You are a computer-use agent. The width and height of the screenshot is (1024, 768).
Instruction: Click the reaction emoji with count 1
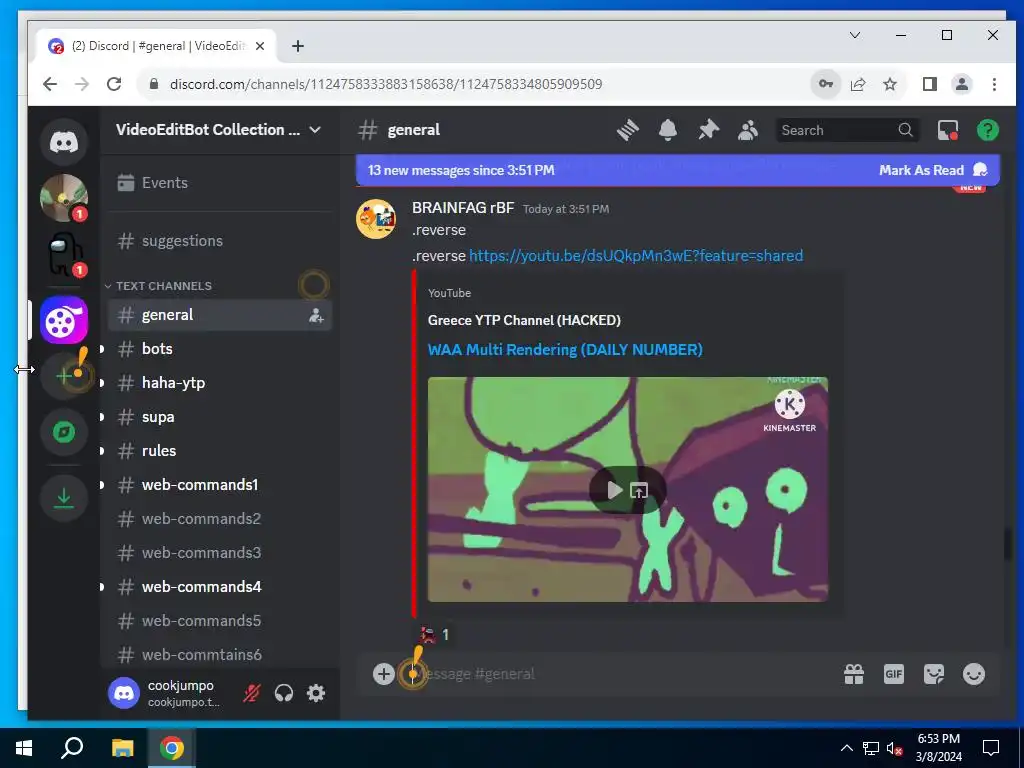point(435,634)
